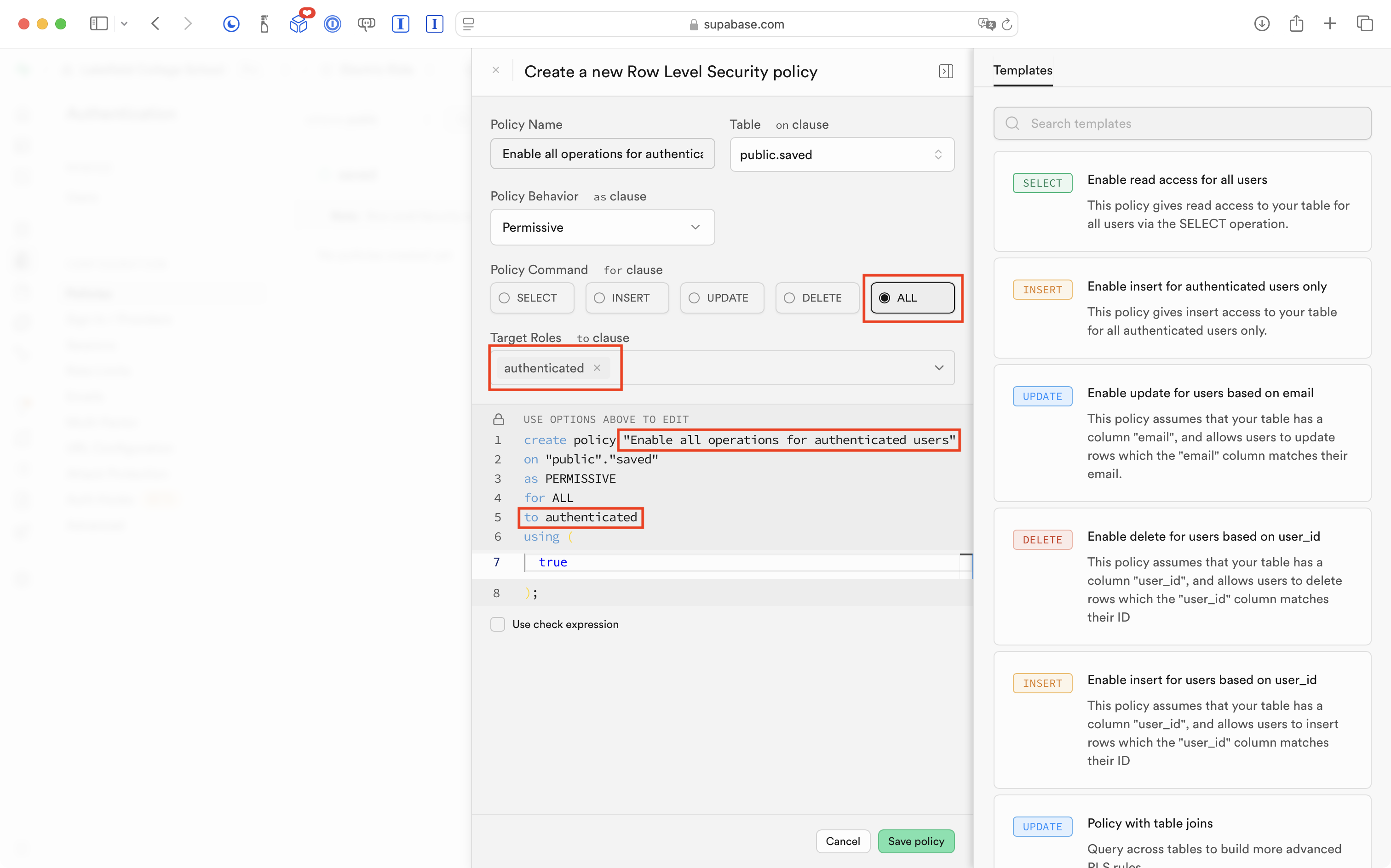
Task: Open the tab overview icon
Action: (1365, 23)
